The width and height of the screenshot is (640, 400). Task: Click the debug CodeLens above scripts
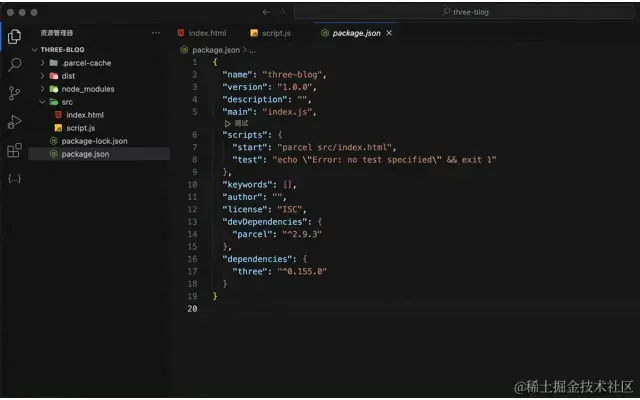[236, 123]
